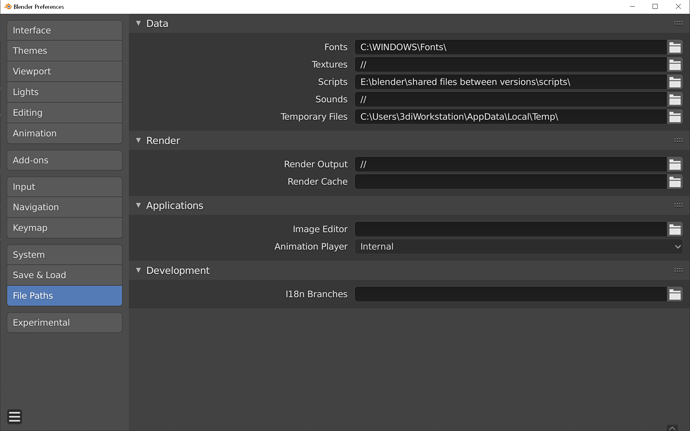The width and height of the screenshot is (690, 431).
Task: Open the Add-ons section
Action: click(65, 160)
